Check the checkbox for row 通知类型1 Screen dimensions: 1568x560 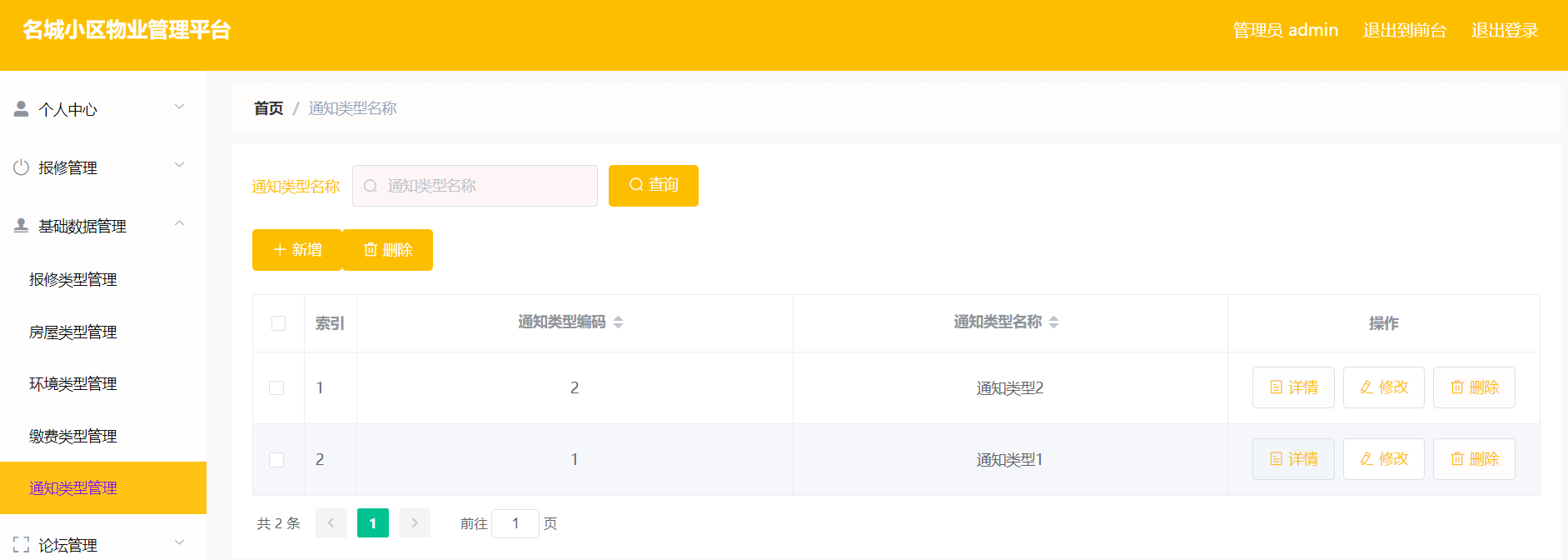pos(276,460)
